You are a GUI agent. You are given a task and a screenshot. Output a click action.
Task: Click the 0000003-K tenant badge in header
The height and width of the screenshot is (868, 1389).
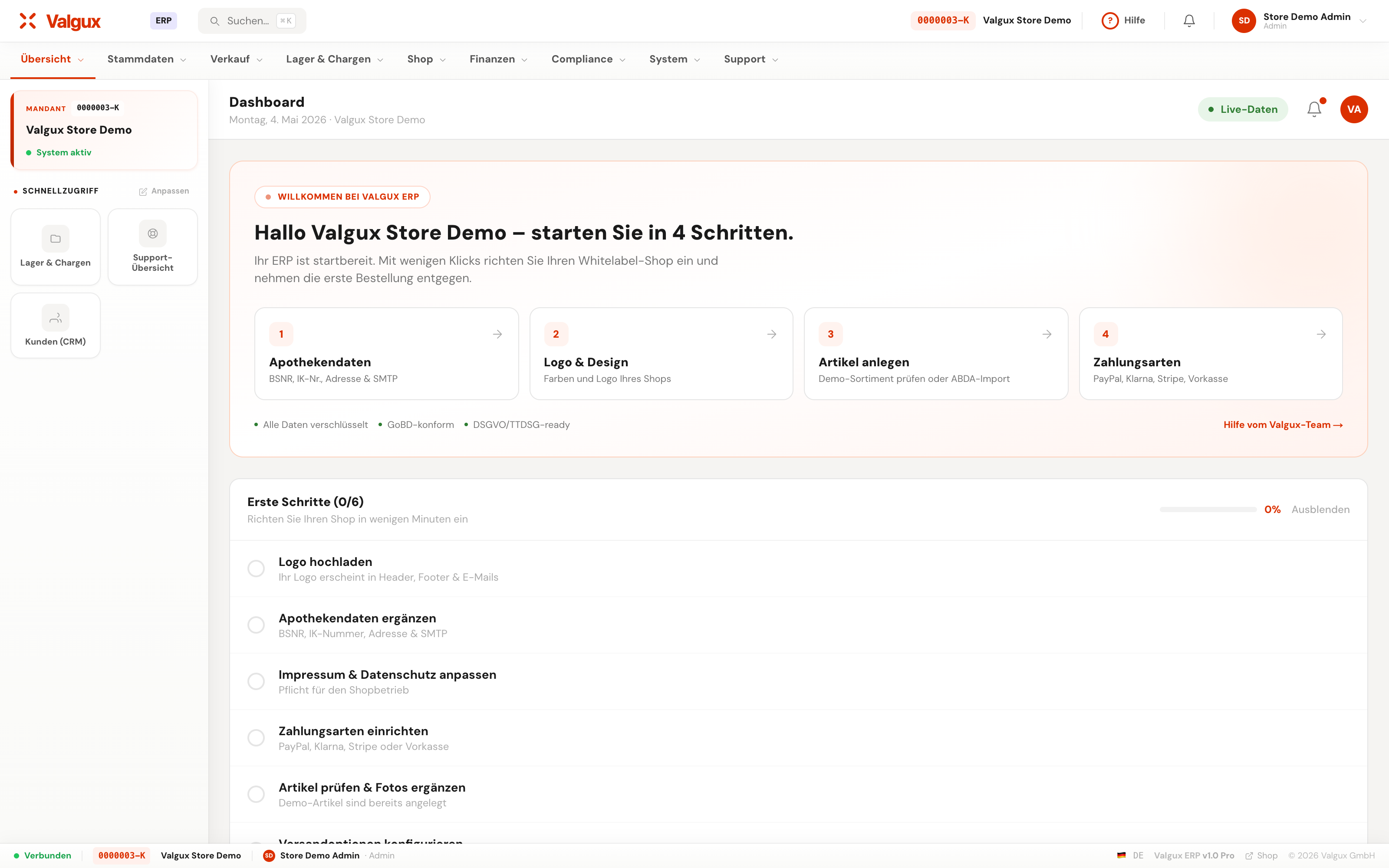943,21
